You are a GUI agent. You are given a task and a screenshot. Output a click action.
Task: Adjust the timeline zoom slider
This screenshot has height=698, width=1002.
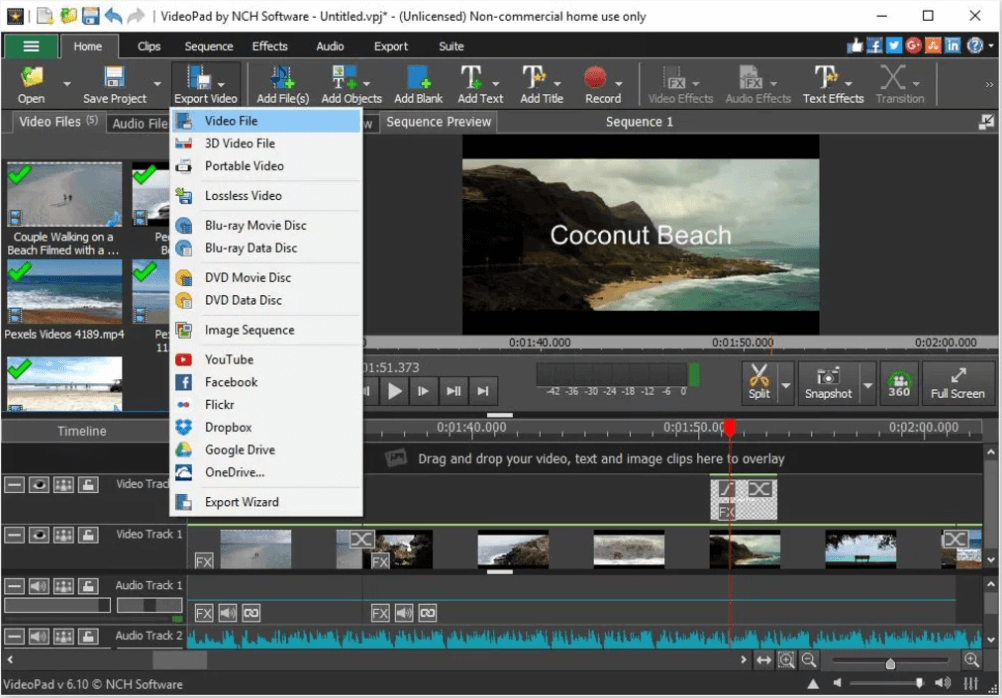coord(889,662)
